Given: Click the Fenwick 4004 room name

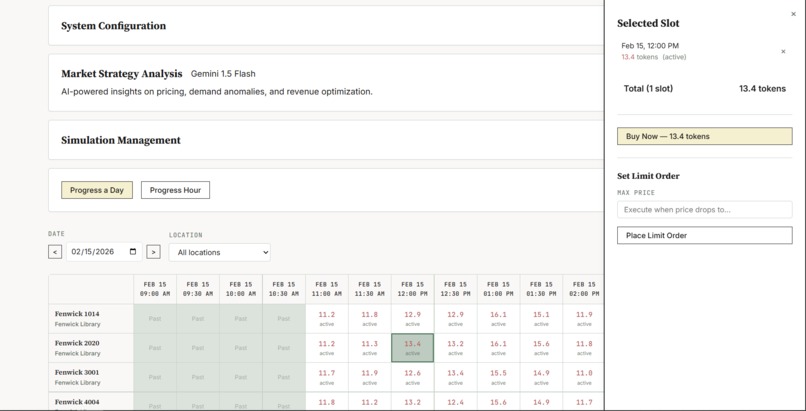Looking at the screenshot, I should point(77,402).
